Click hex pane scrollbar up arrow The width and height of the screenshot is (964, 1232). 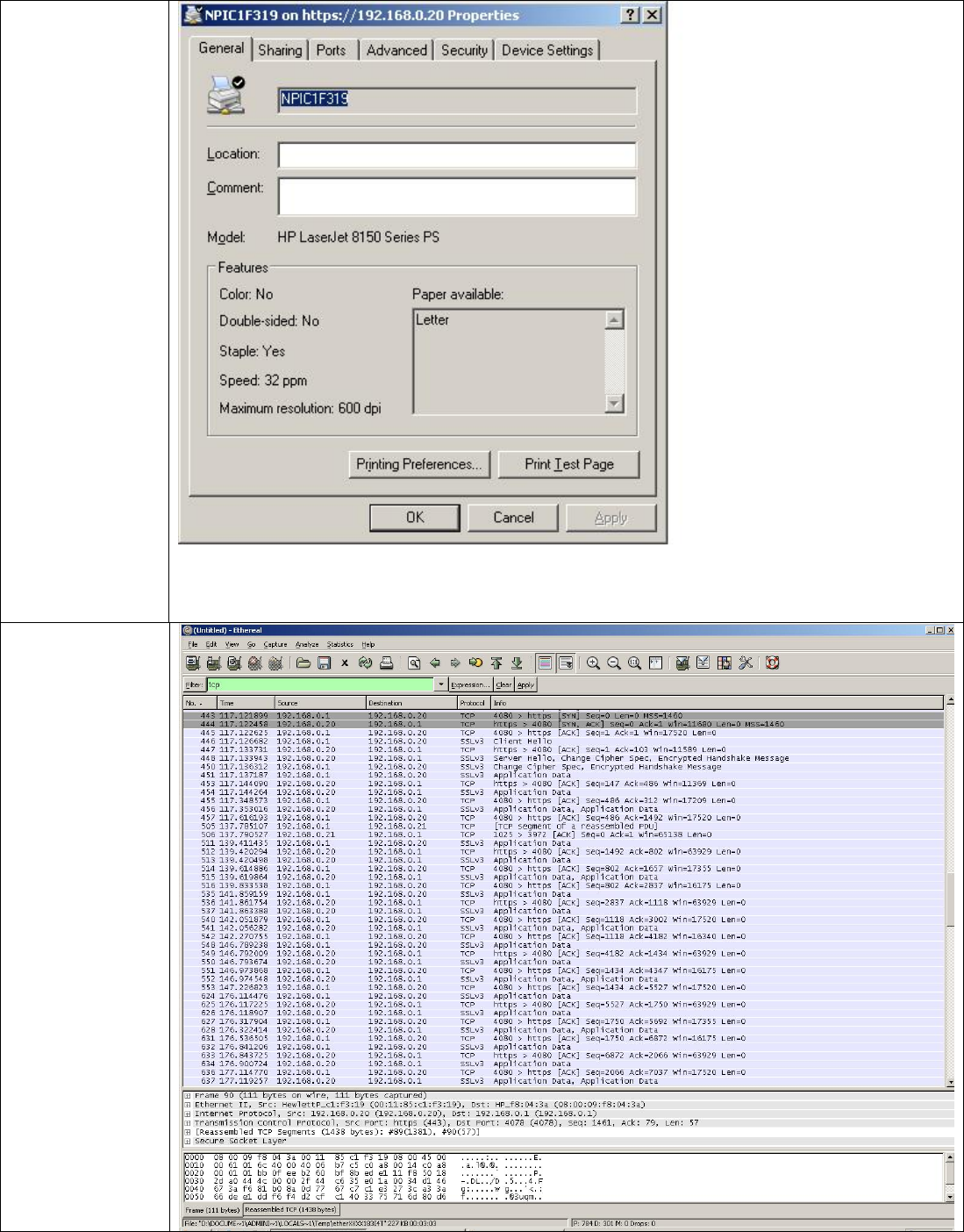(x=949, y=1157)
